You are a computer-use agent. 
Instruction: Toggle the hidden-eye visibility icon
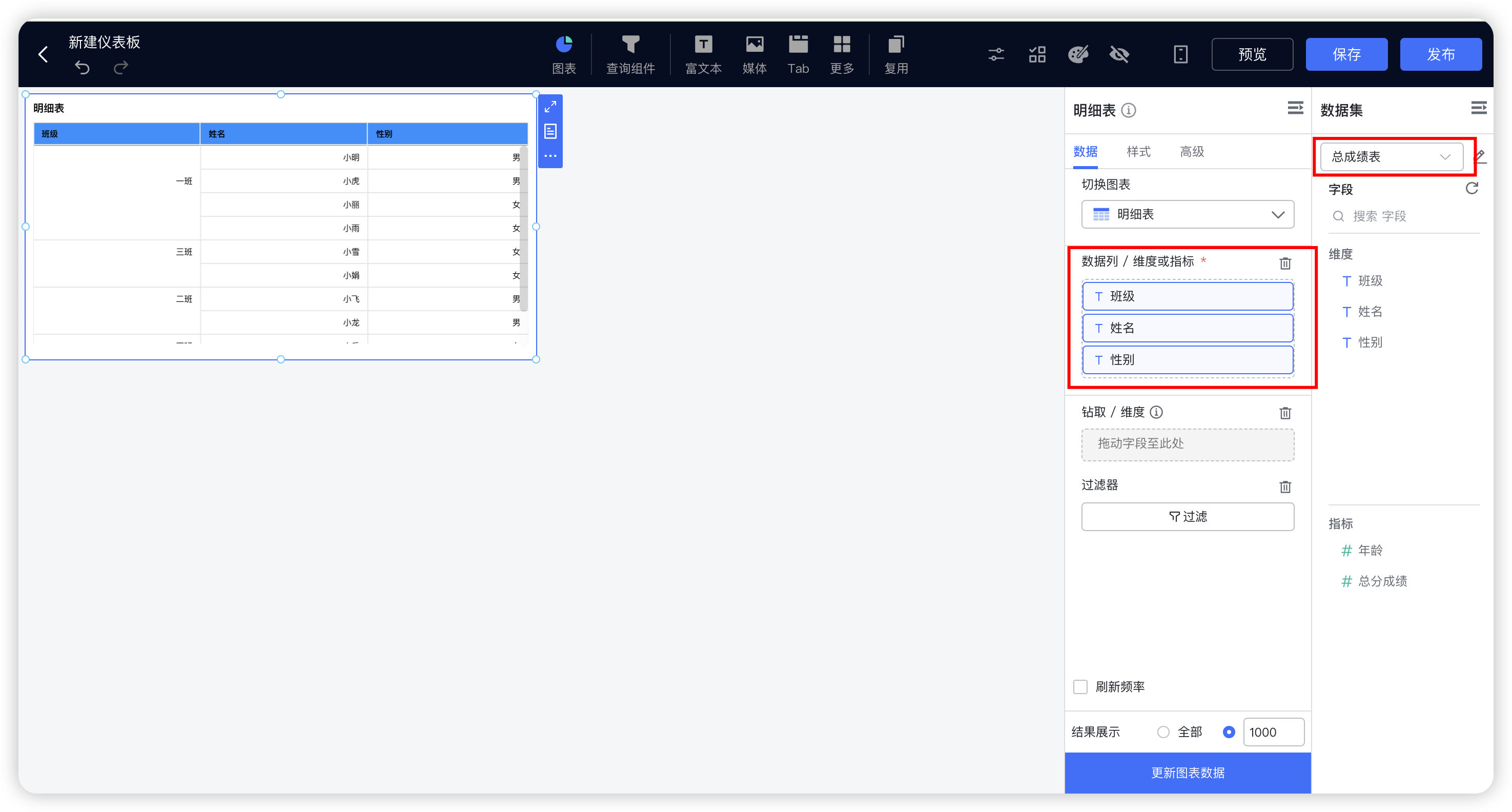pyautogui.click(x=1119, y=55)
